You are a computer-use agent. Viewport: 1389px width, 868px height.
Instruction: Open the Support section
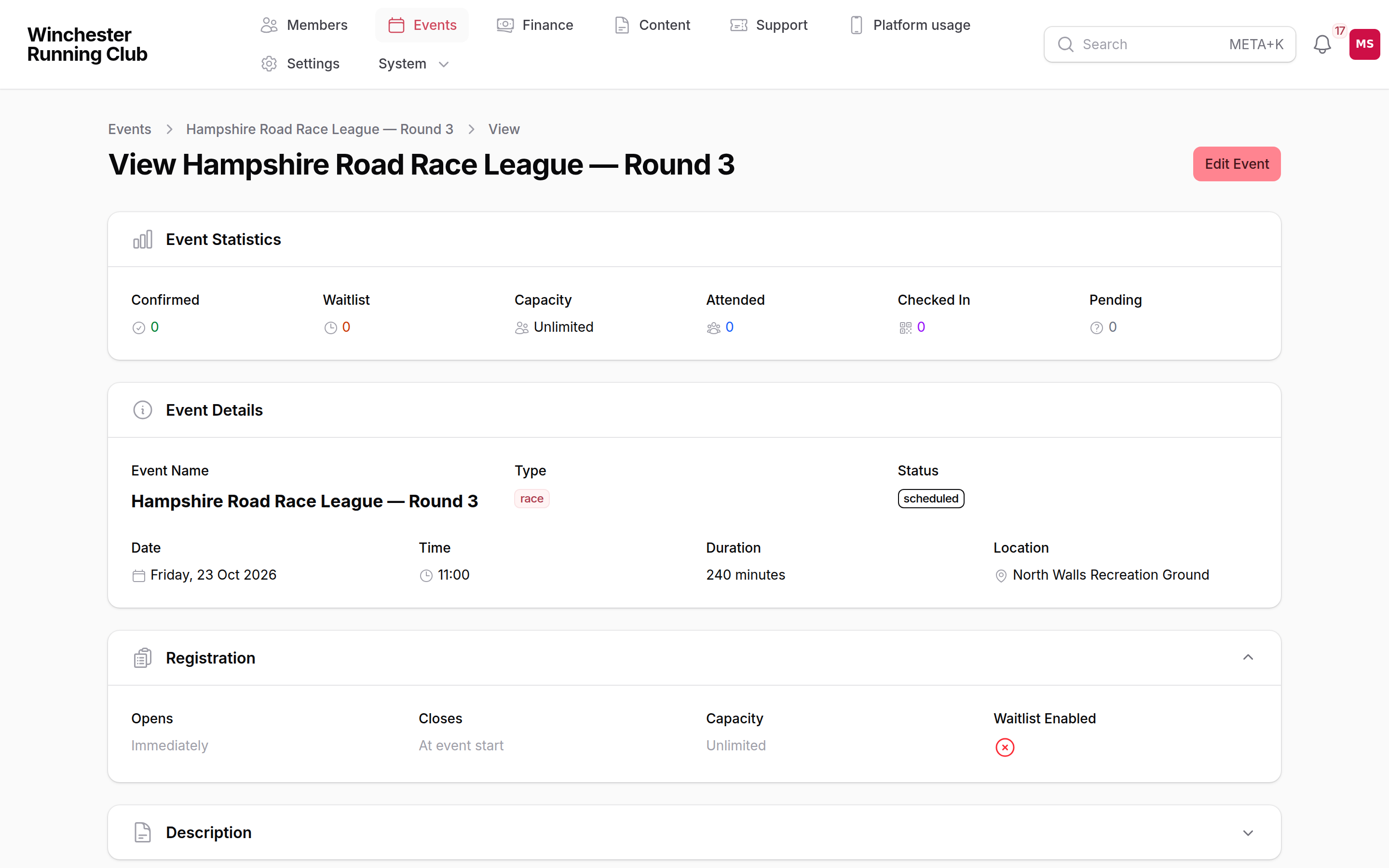[x=769, y=25]
